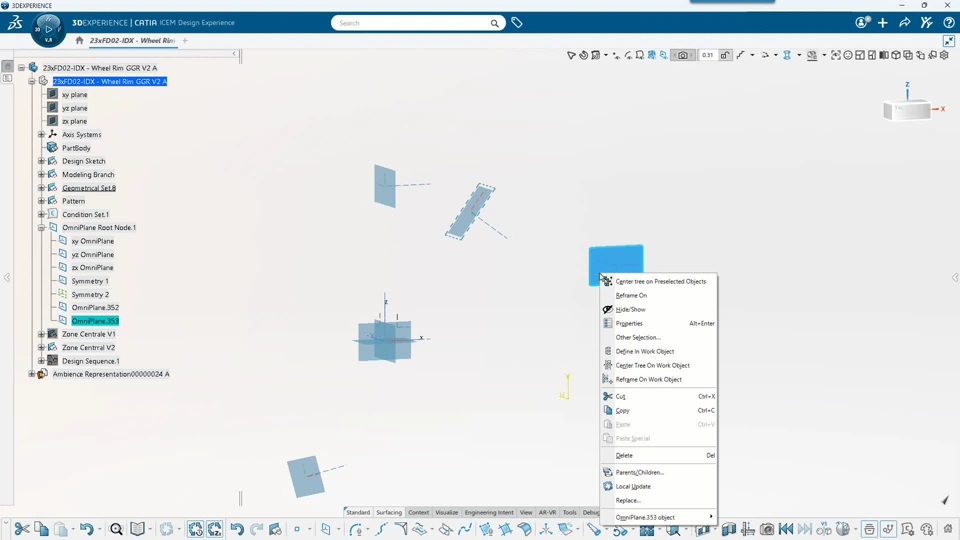
Task: Click the isometric cube view icon in top toolbar
Action: pos(896,55)
